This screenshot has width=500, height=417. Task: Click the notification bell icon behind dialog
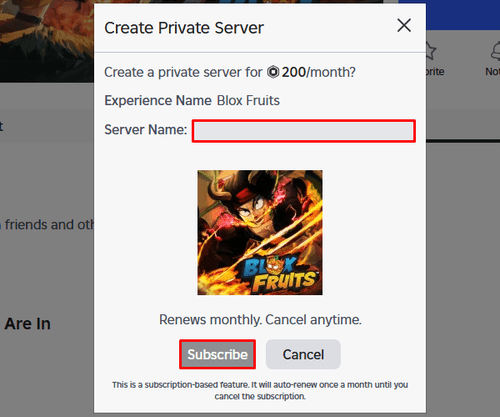(496, 51)
